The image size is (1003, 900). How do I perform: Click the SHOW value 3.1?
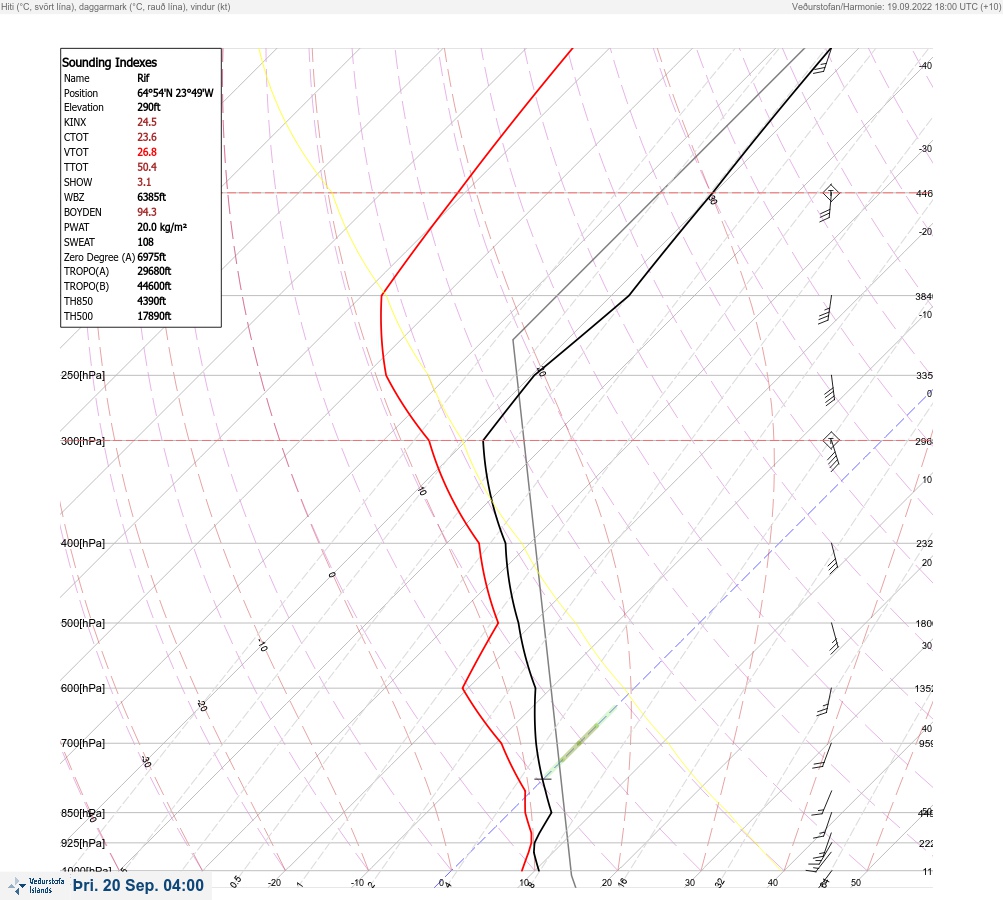coord(144,182)
